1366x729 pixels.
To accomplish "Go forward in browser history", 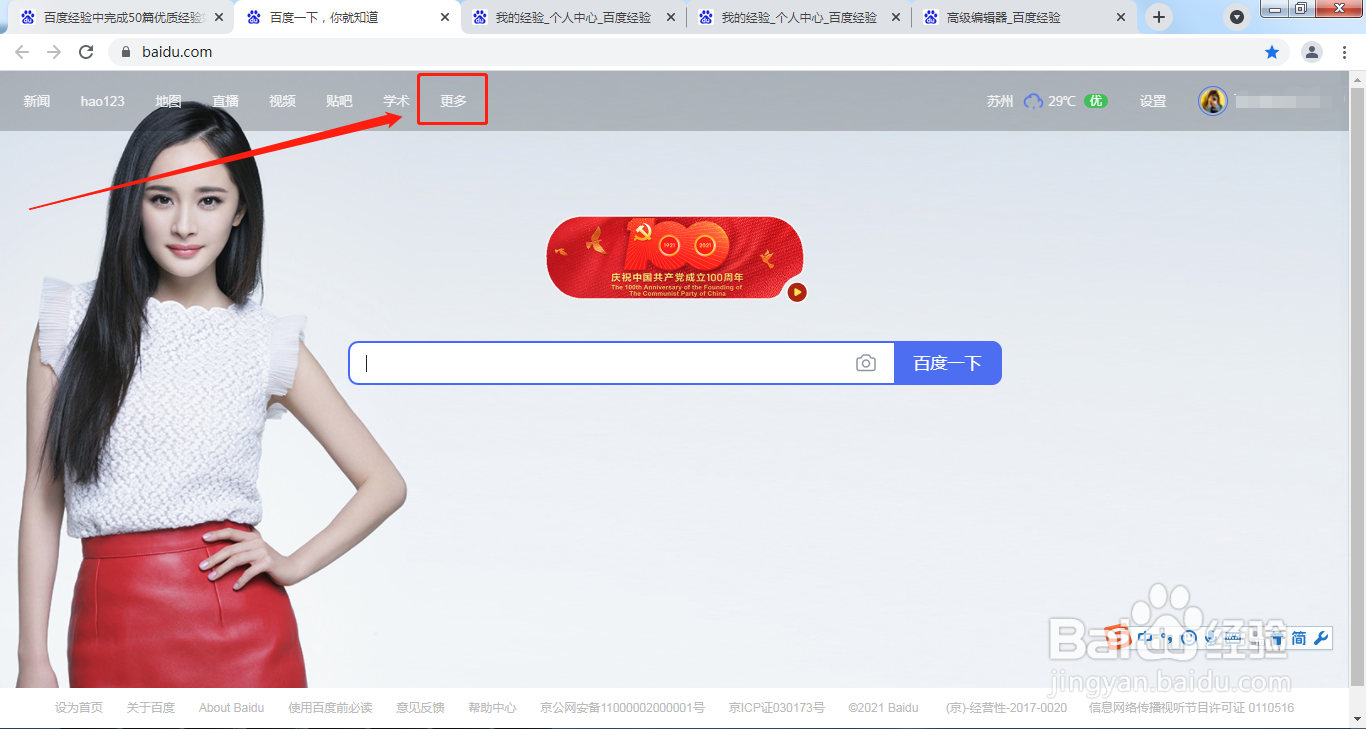I will pos(54,52).
